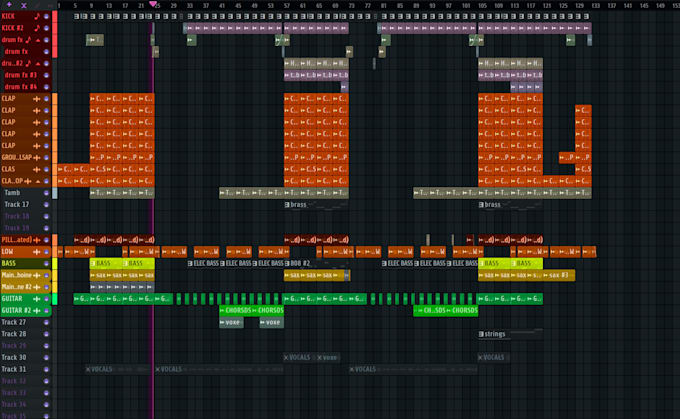The height and width of the screenshot is (419, 680).
Task: Select the 808 #2 clip on the BASS track
Action: pos(317,263)
